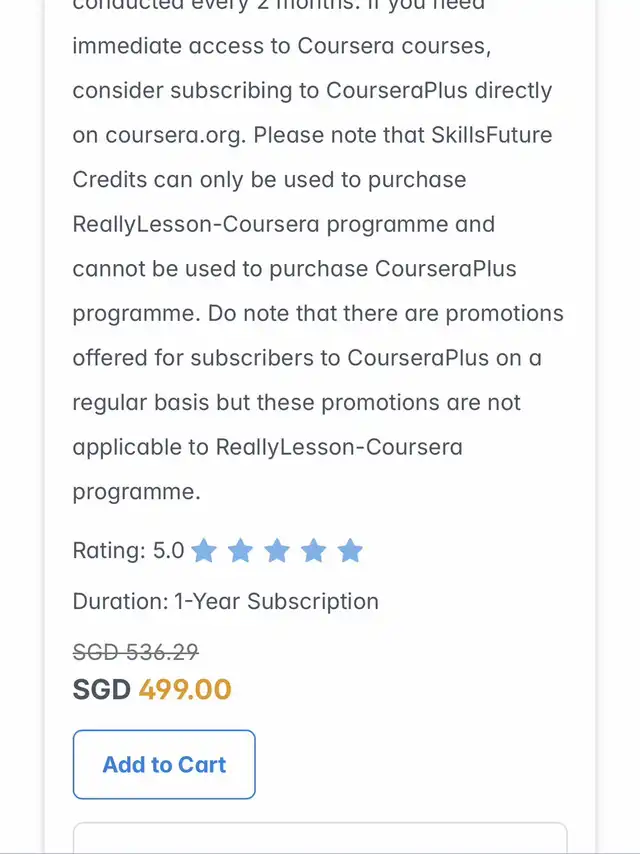Viewport: 640px width, 854px height.
Task: Click the "regular basis but these promotions" line
Action: coord(296,403)
